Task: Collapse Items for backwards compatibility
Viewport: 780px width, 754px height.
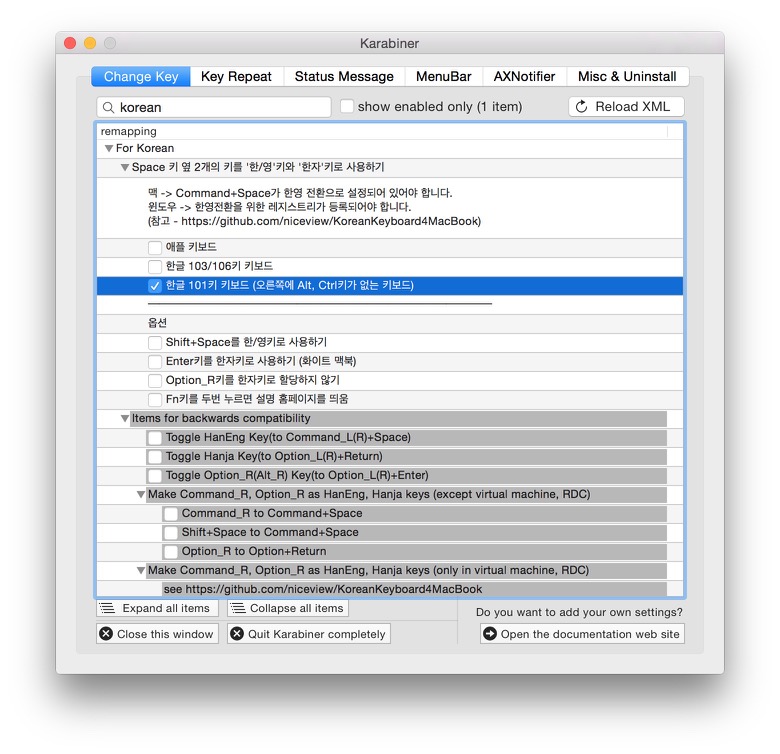Action: 125,418
